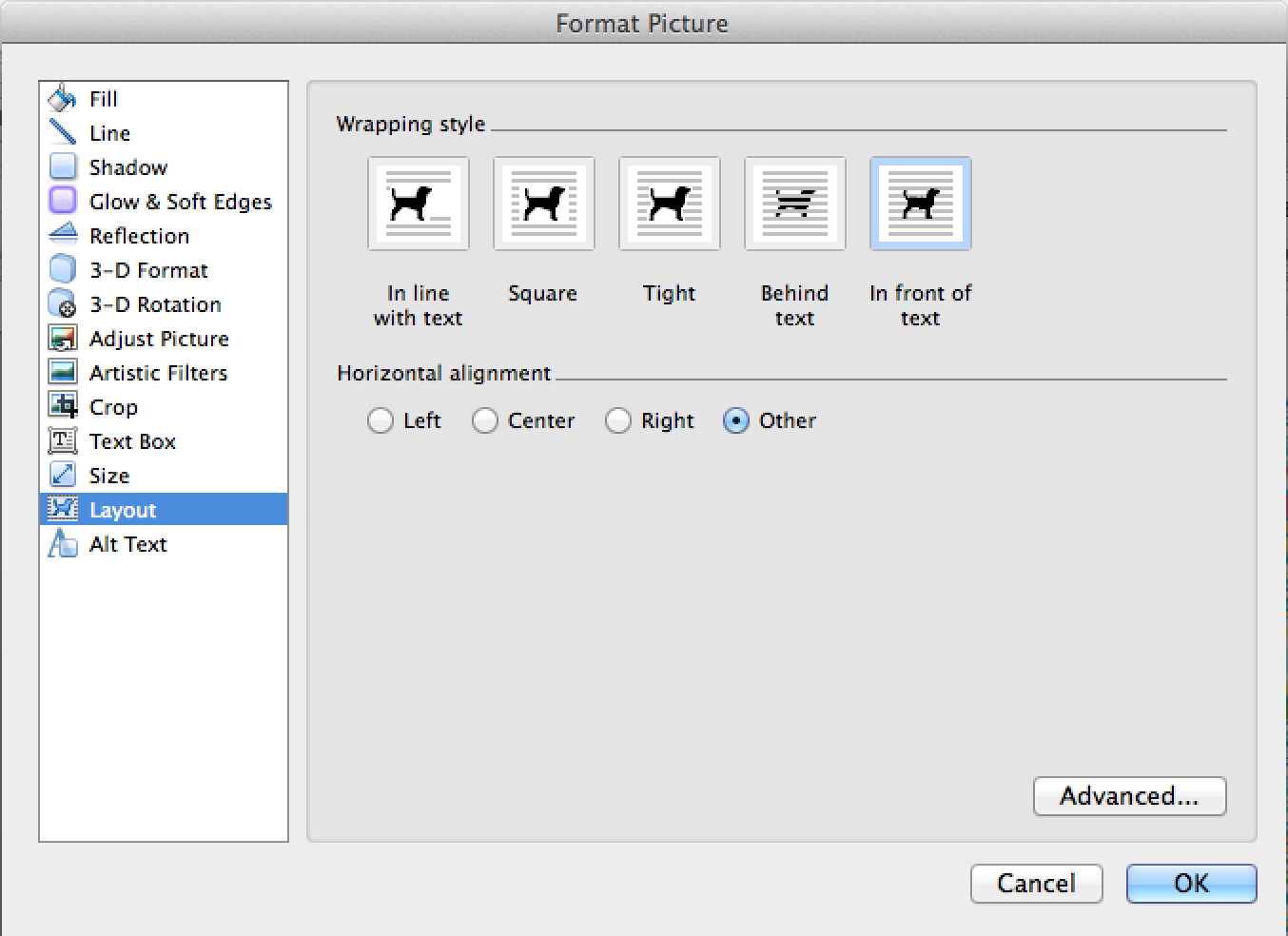Go to the Text Box section
Viewport: 1288px width, 936px height.
coord(132,441)
